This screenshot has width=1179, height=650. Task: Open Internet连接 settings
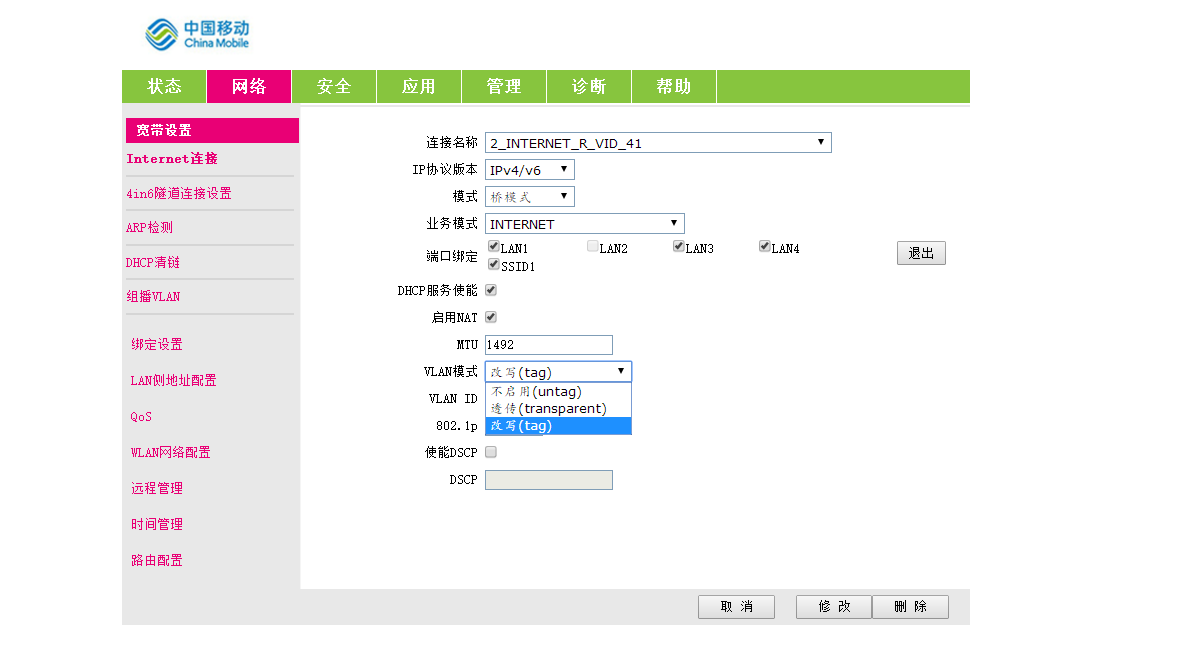point(172,159)
